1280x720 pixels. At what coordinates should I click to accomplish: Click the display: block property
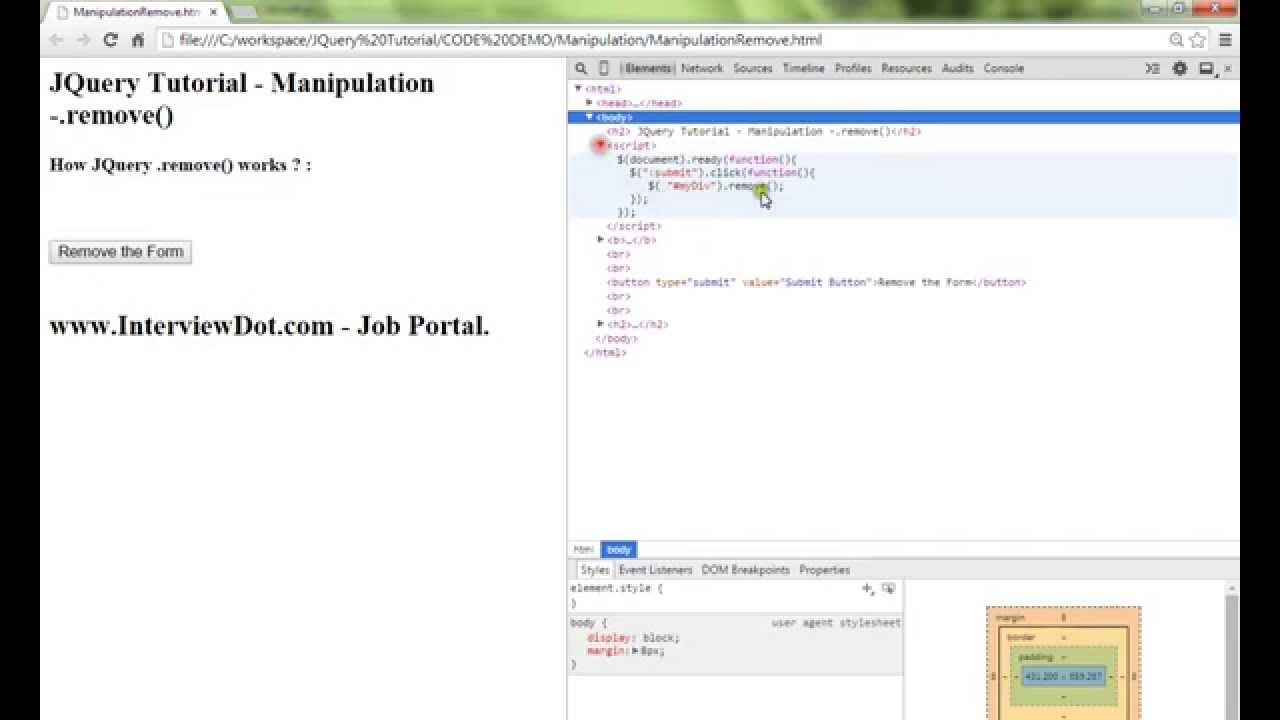click(633, 637)
